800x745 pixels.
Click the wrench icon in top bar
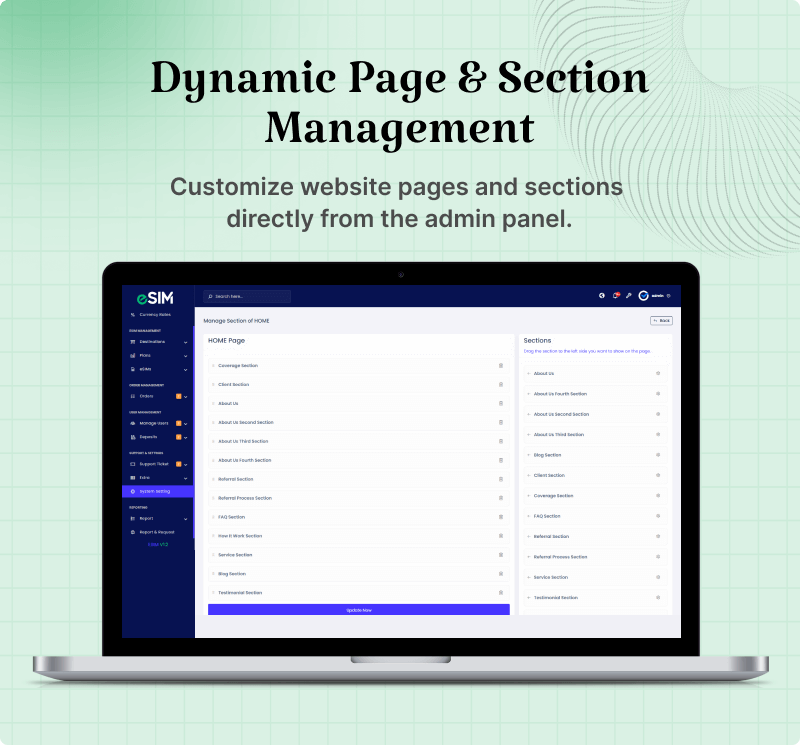pyautogui.click(x=628, y=296)
